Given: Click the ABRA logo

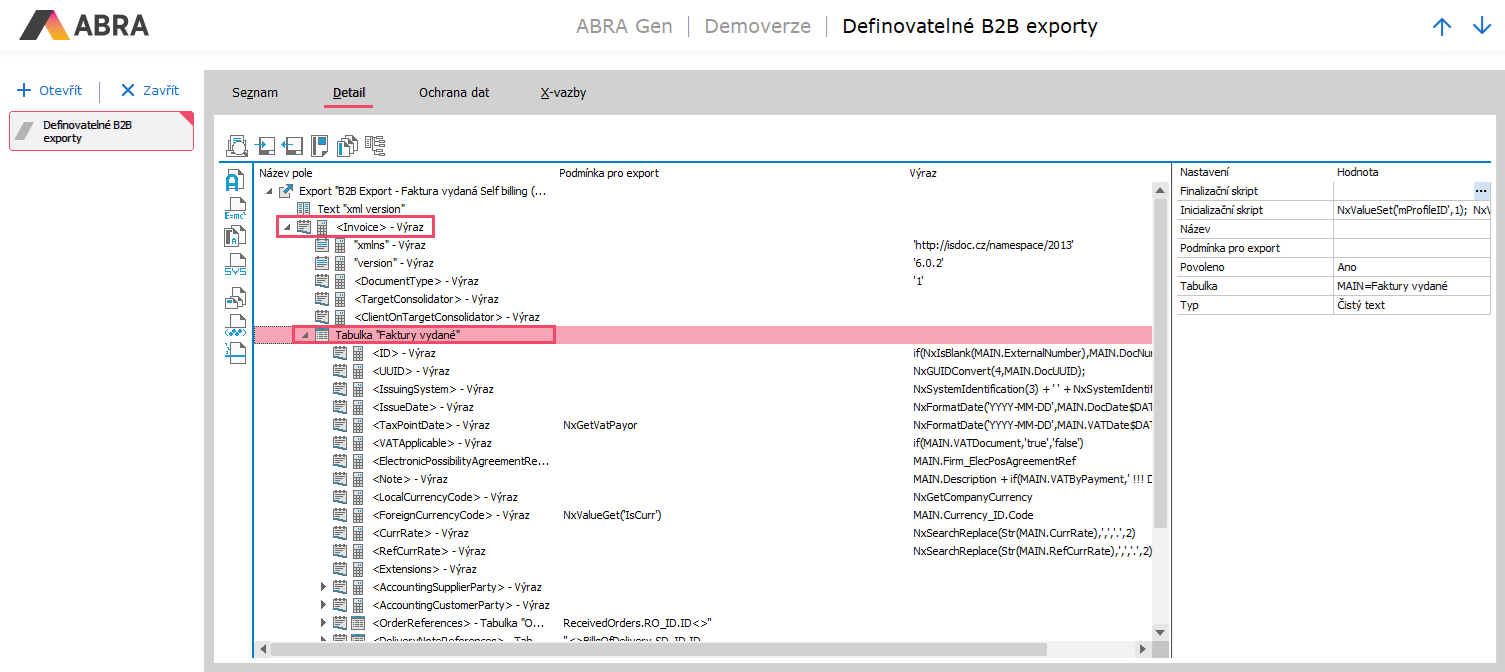Looking at the screenshot, I should coord(85,25).
